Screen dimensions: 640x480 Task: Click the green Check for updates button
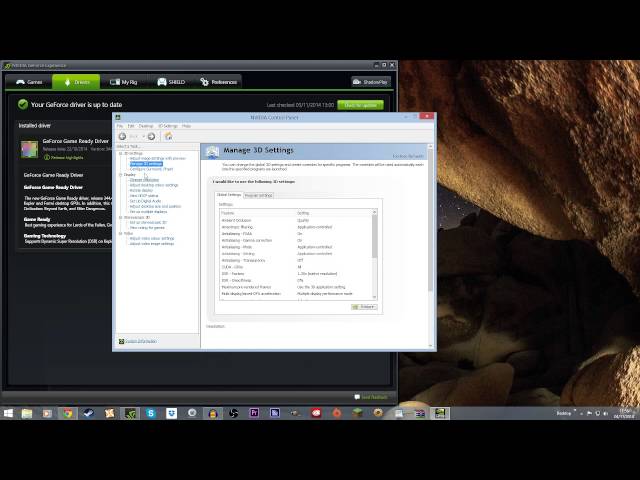pyautogui.click(x=360, y=105)
